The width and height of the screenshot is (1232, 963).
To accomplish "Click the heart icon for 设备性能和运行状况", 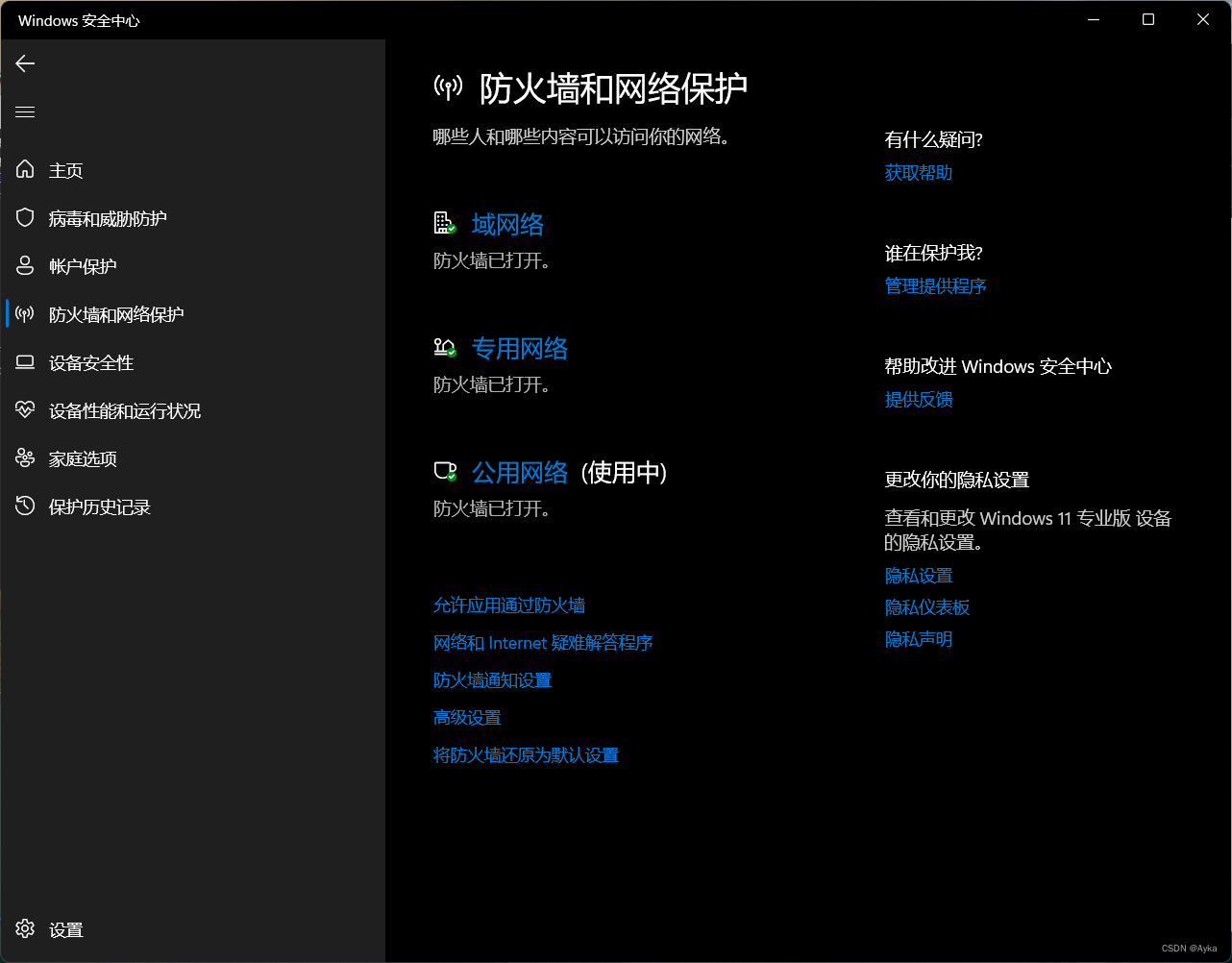I will [25, 410].
